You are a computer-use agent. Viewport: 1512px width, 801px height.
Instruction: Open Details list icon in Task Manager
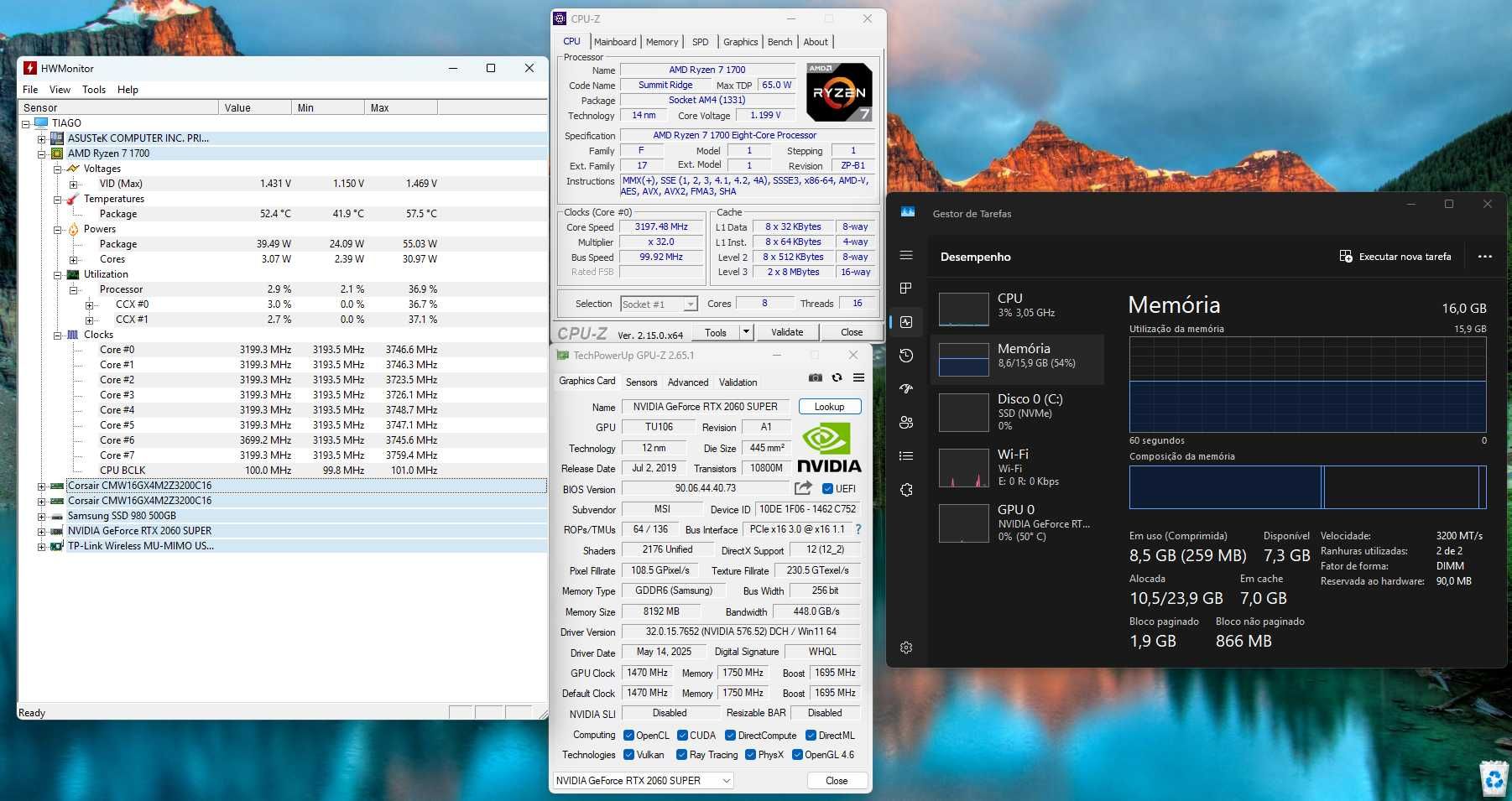[906, 456]
